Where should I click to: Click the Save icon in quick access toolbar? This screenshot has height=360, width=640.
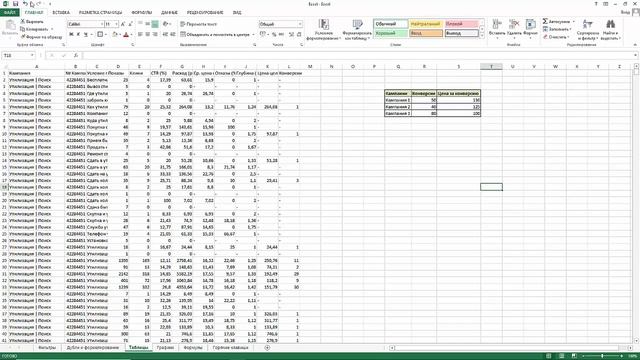[15, 4]
